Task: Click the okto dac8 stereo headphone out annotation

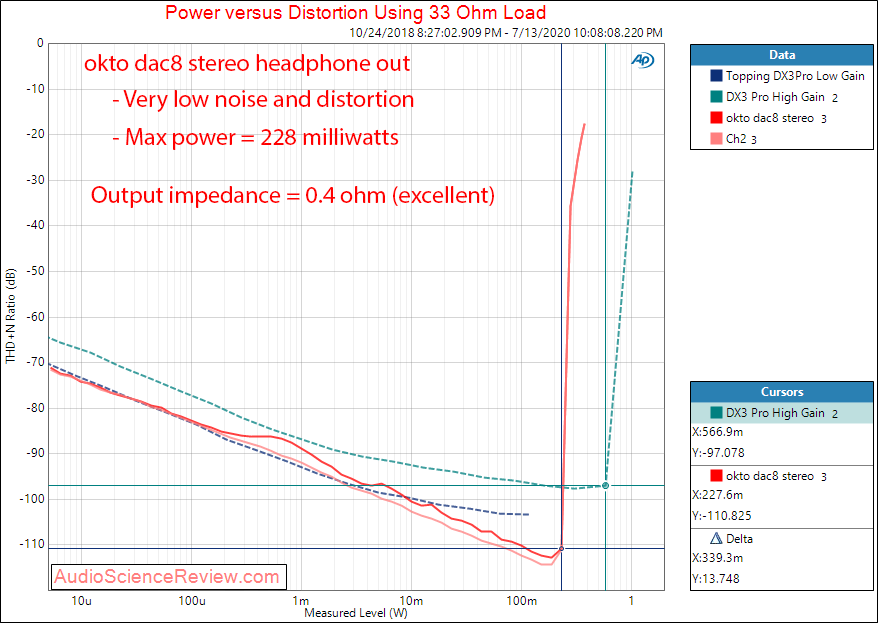Action: 247,63
